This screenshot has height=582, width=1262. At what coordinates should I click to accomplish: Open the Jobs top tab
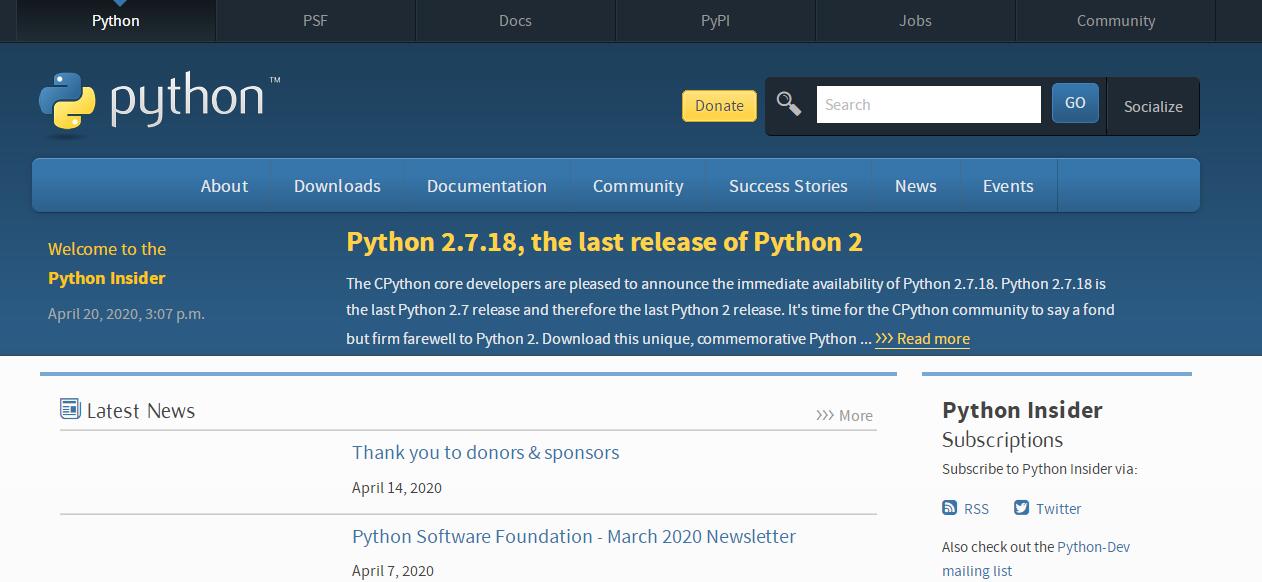[916, 20]
